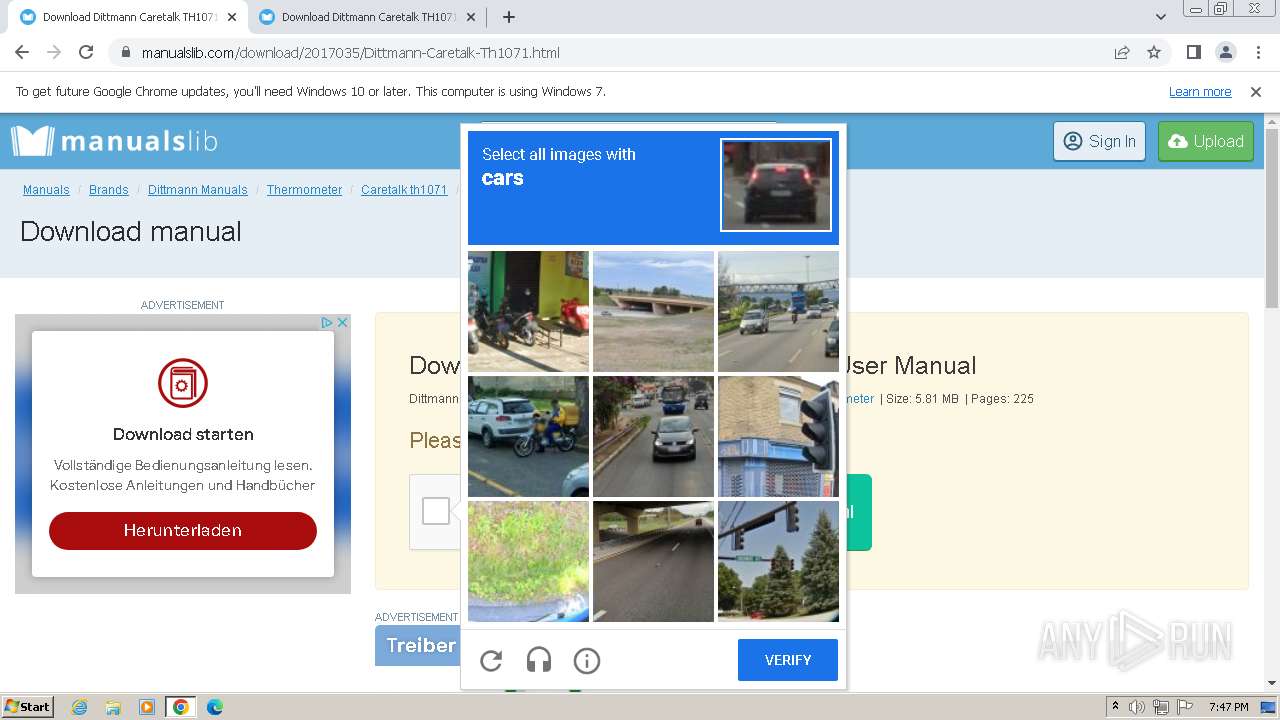Open Chrome from taskbar
Viewport: 1280px width, 720px height.
[x=180, y=707]
